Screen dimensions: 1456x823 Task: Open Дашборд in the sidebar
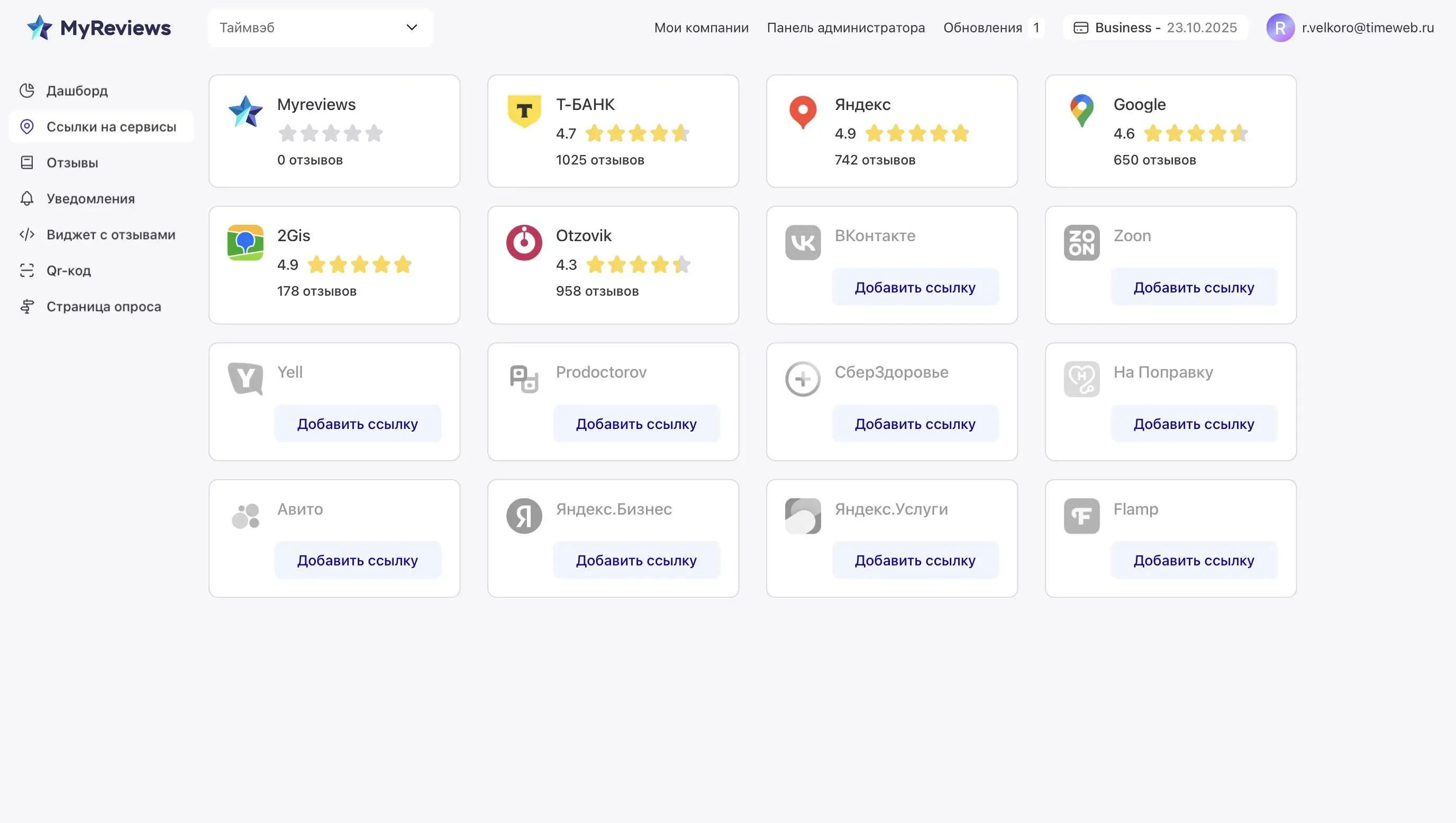(77, 90)
